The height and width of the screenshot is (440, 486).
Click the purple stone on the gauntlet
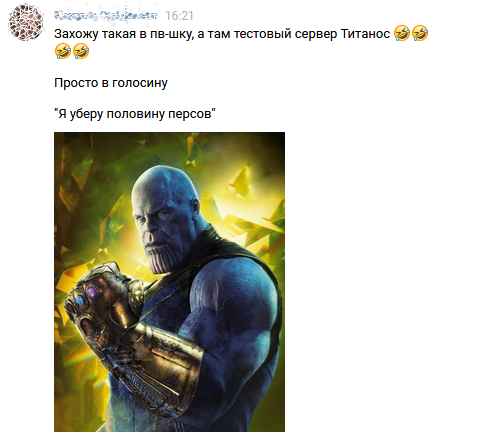91,291
